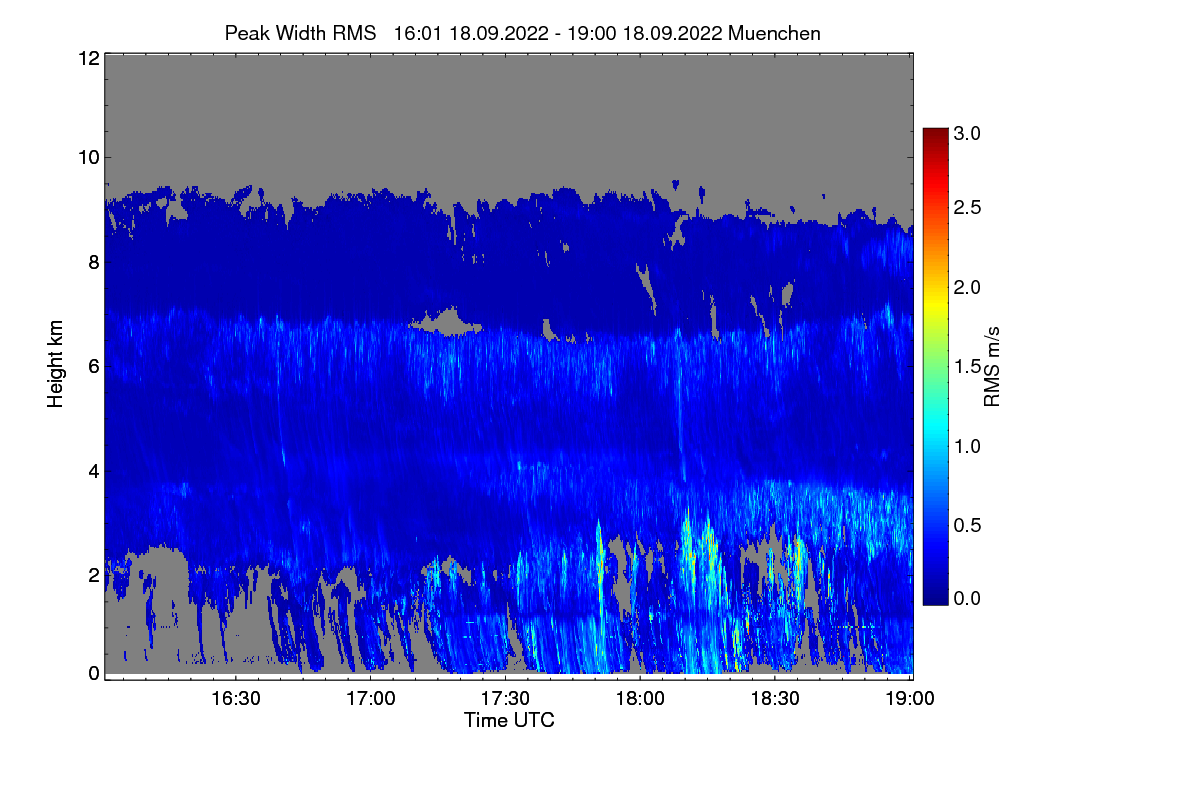Select the '18:00' time axis label
The height and width of the screenshot is (800, 1200).
coord(641,699)
